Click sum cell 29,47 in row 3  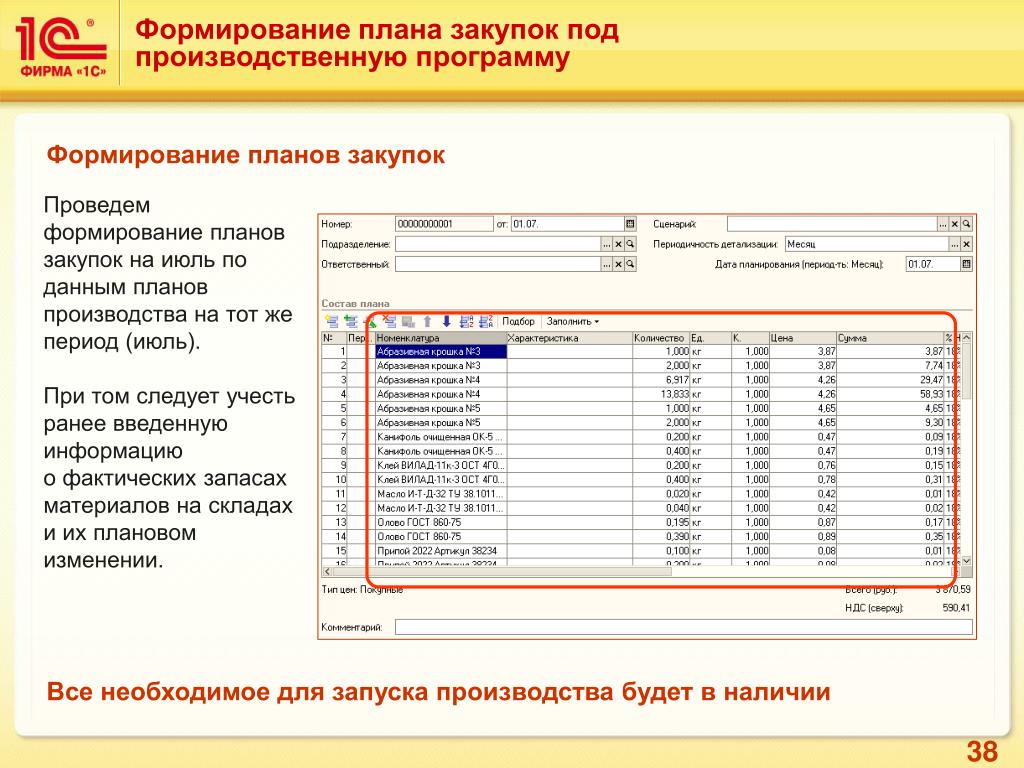tap(890, 380)
